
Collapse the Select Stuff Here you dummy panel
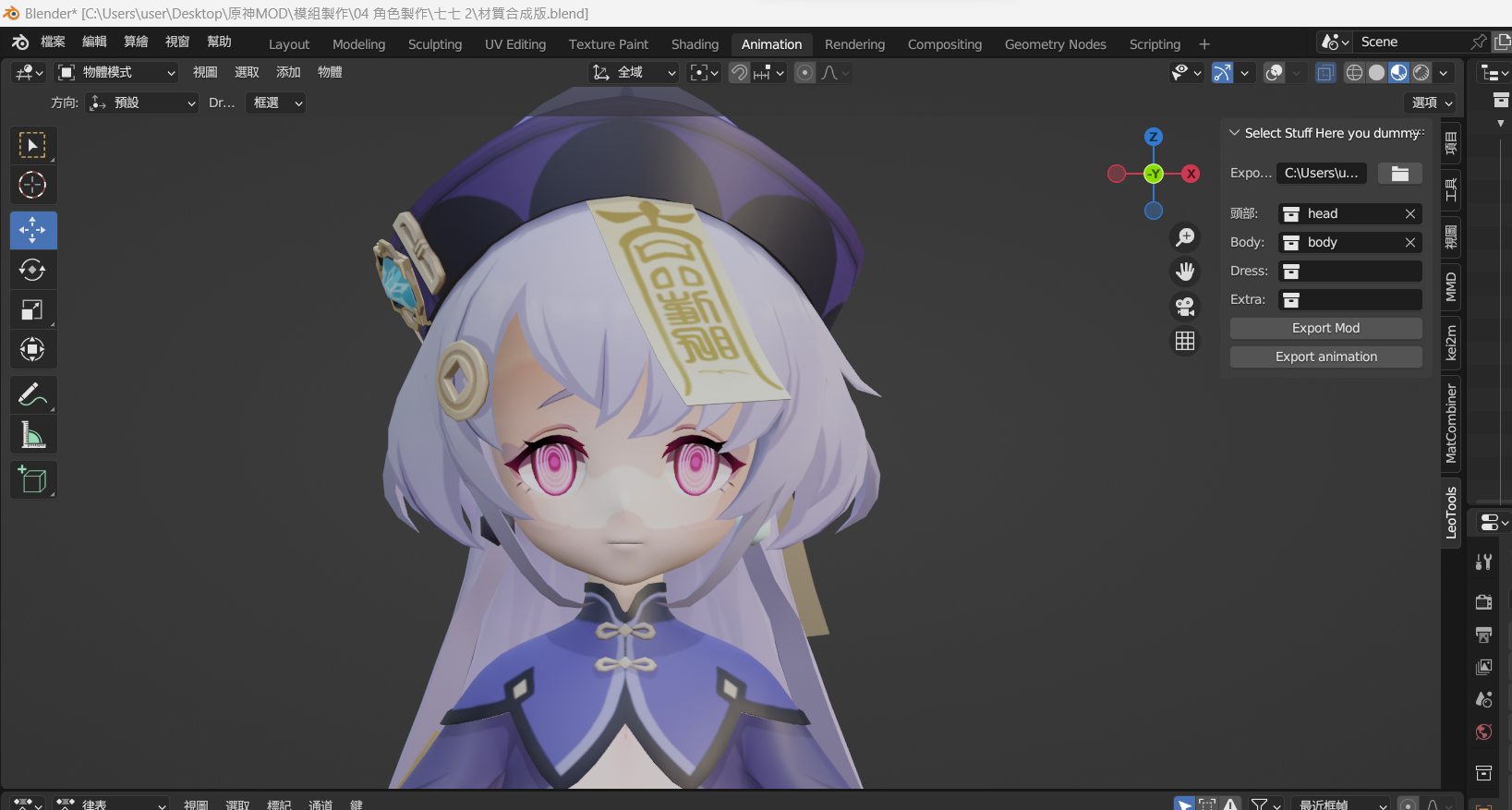click(1234, 133)
